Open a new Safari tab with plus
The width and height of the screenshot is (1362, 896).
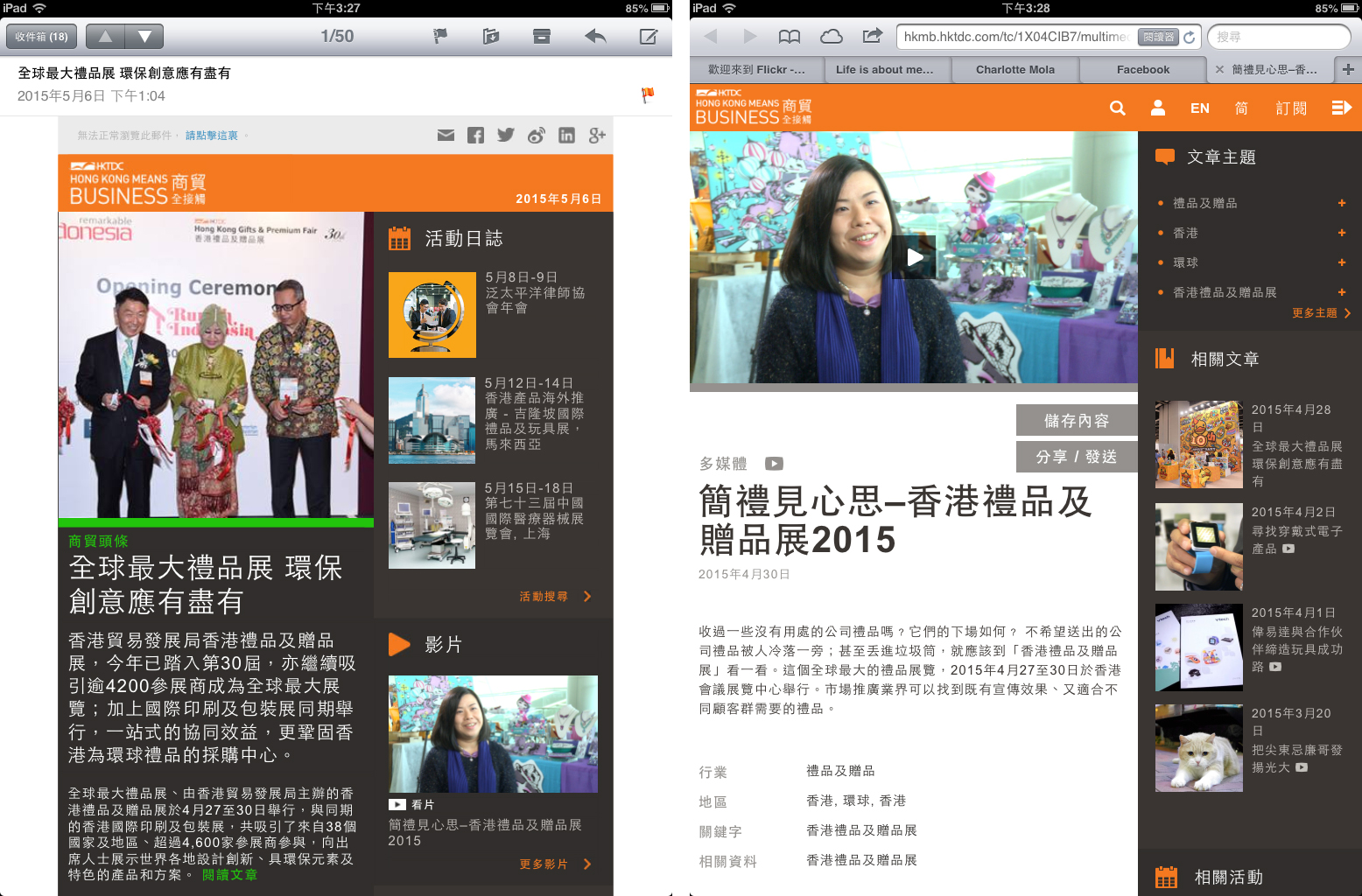[x=1348, y=69]
